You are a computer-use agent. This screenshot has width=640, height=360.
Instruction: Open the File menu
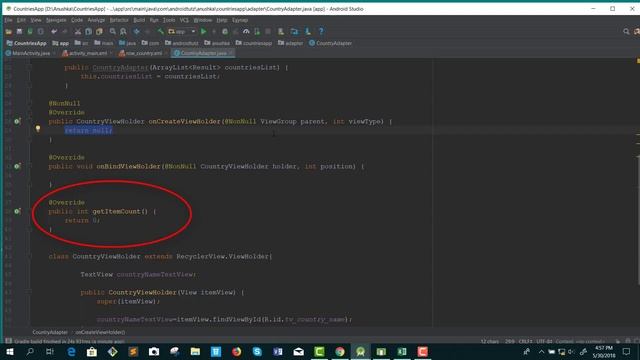point(8,20)
